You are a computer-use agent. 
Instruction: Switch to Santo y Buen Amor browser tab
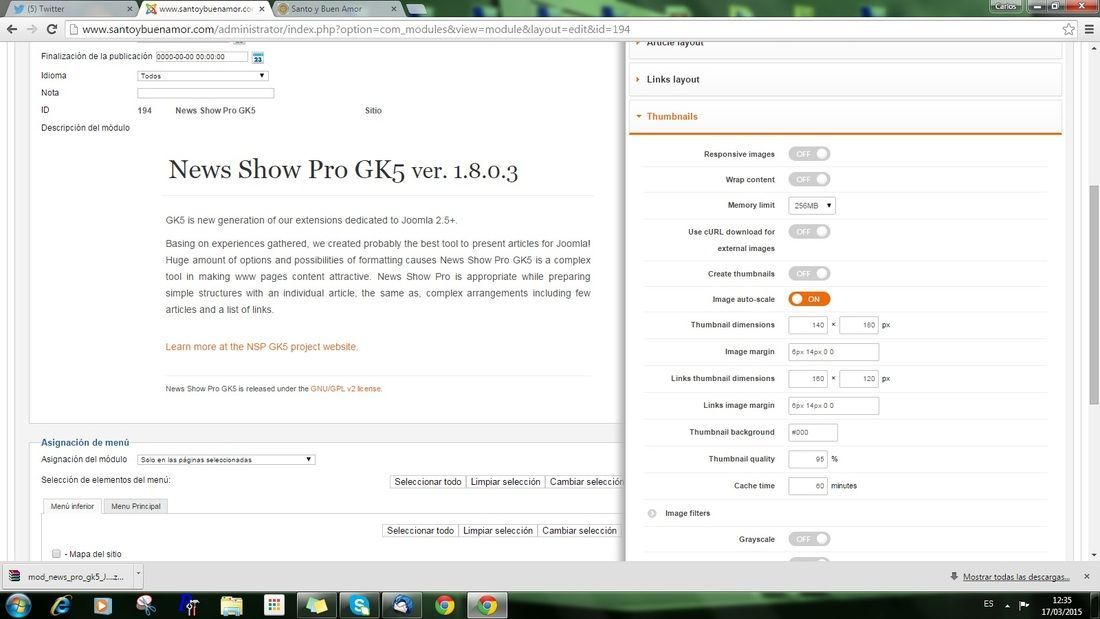[335, 8]
